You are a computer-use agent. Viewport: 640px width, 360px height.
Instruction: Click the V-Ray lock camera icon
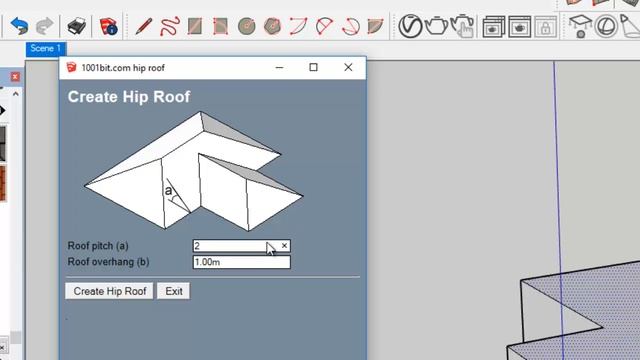coord(546,27)
